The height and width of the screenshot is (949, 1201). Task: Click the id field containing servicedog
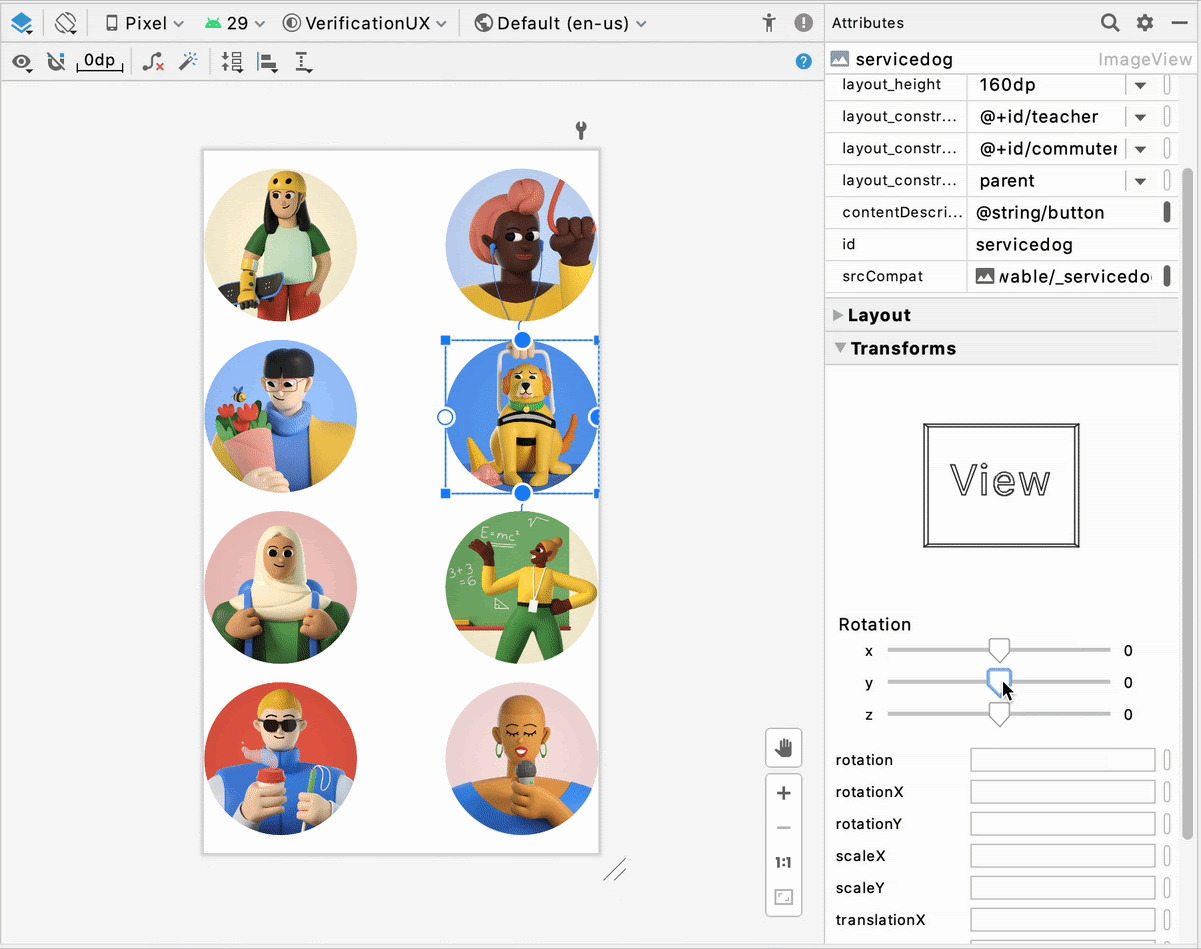(x=1072, y=244)
